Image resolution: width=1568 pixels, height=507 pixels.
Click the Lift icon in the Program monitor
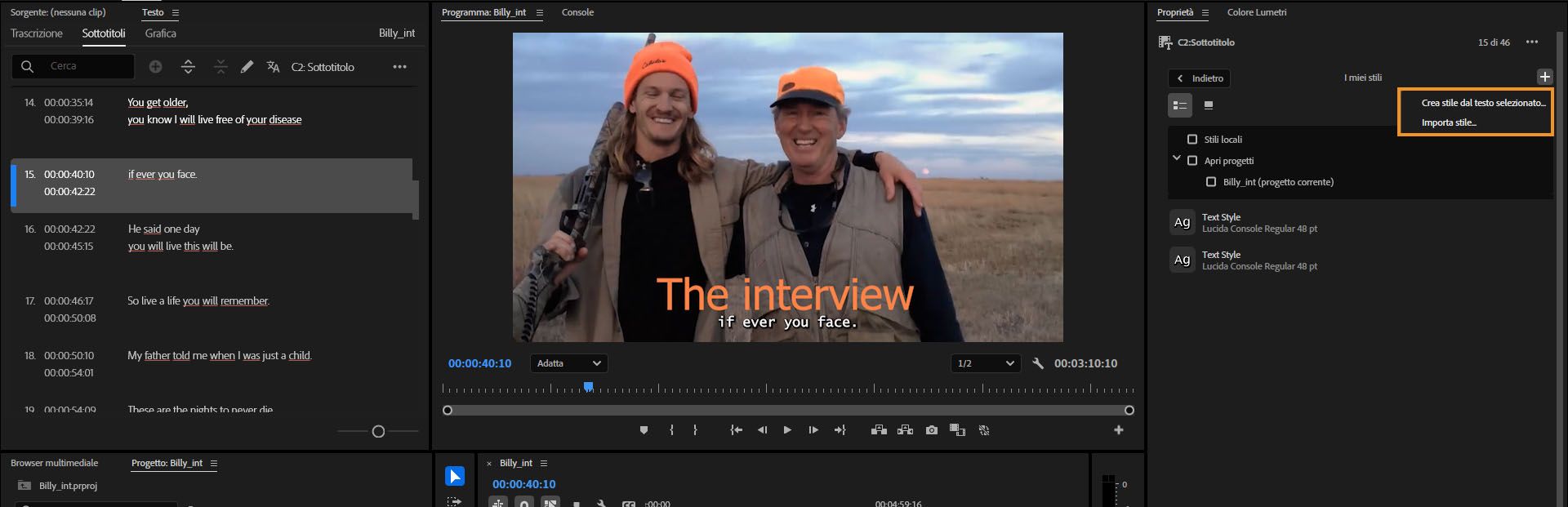(x=879, y=430)
